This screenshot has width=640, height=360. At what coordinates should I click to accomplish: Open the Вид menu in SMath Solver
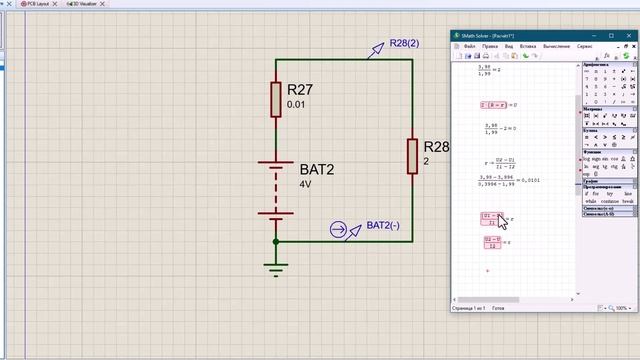pyautogui.click(x=509, y=47)
